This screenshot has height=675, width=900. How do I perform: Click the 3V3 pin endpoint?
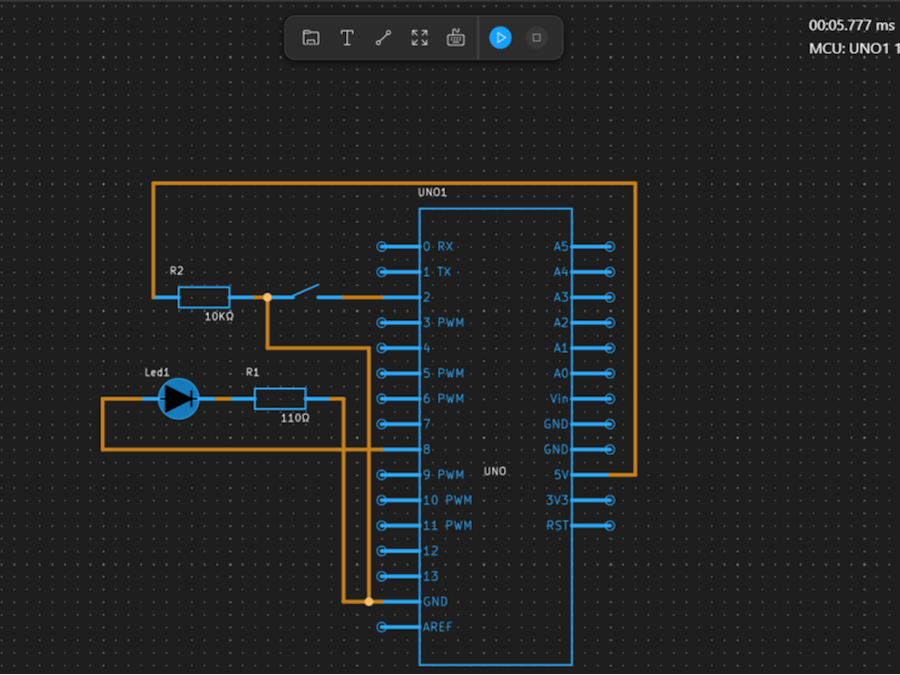(x=610, y=500)
